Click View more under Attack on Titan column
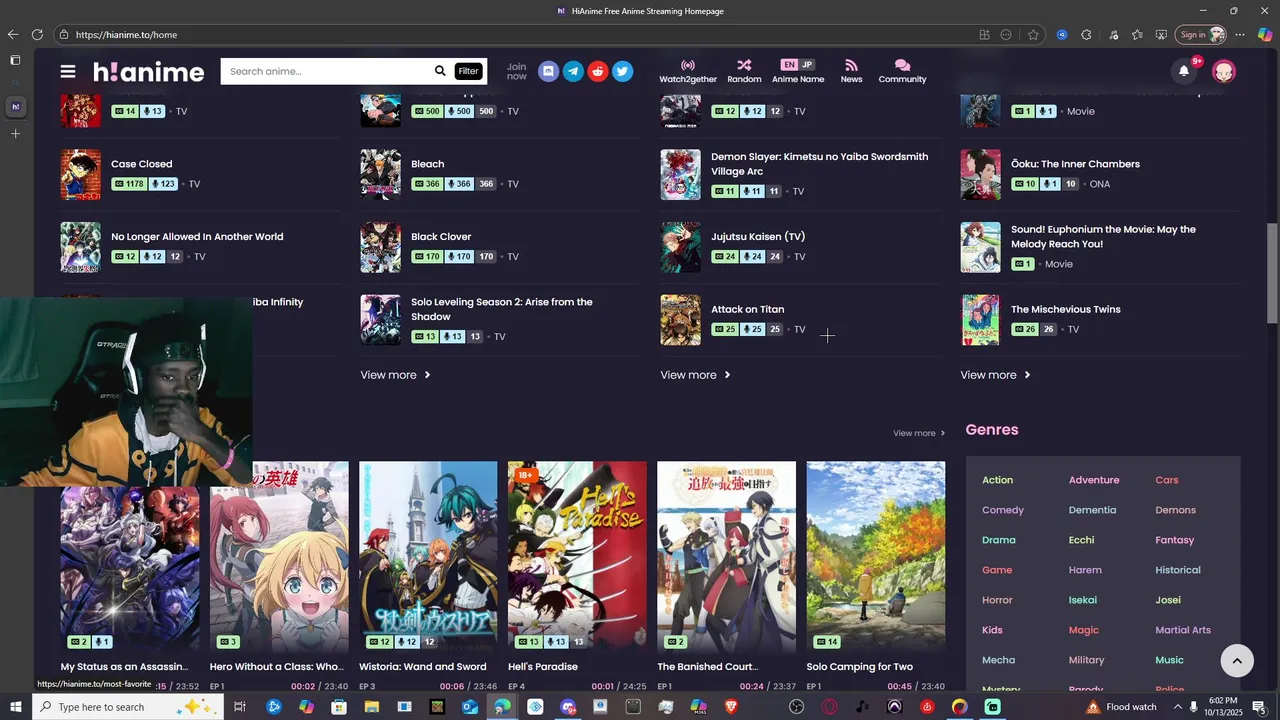This screenshot has width=1280, height=720. coord(695,375)
